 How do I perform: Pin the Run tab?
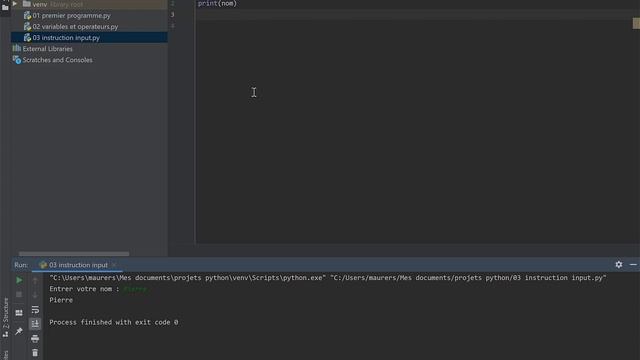(19, 331)
